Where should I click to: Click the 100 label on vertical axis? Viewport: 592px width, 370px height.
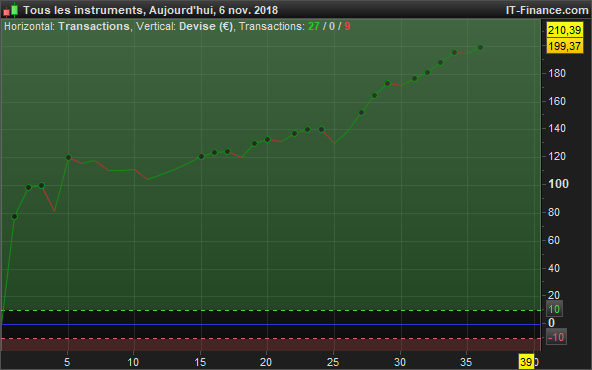558,184
